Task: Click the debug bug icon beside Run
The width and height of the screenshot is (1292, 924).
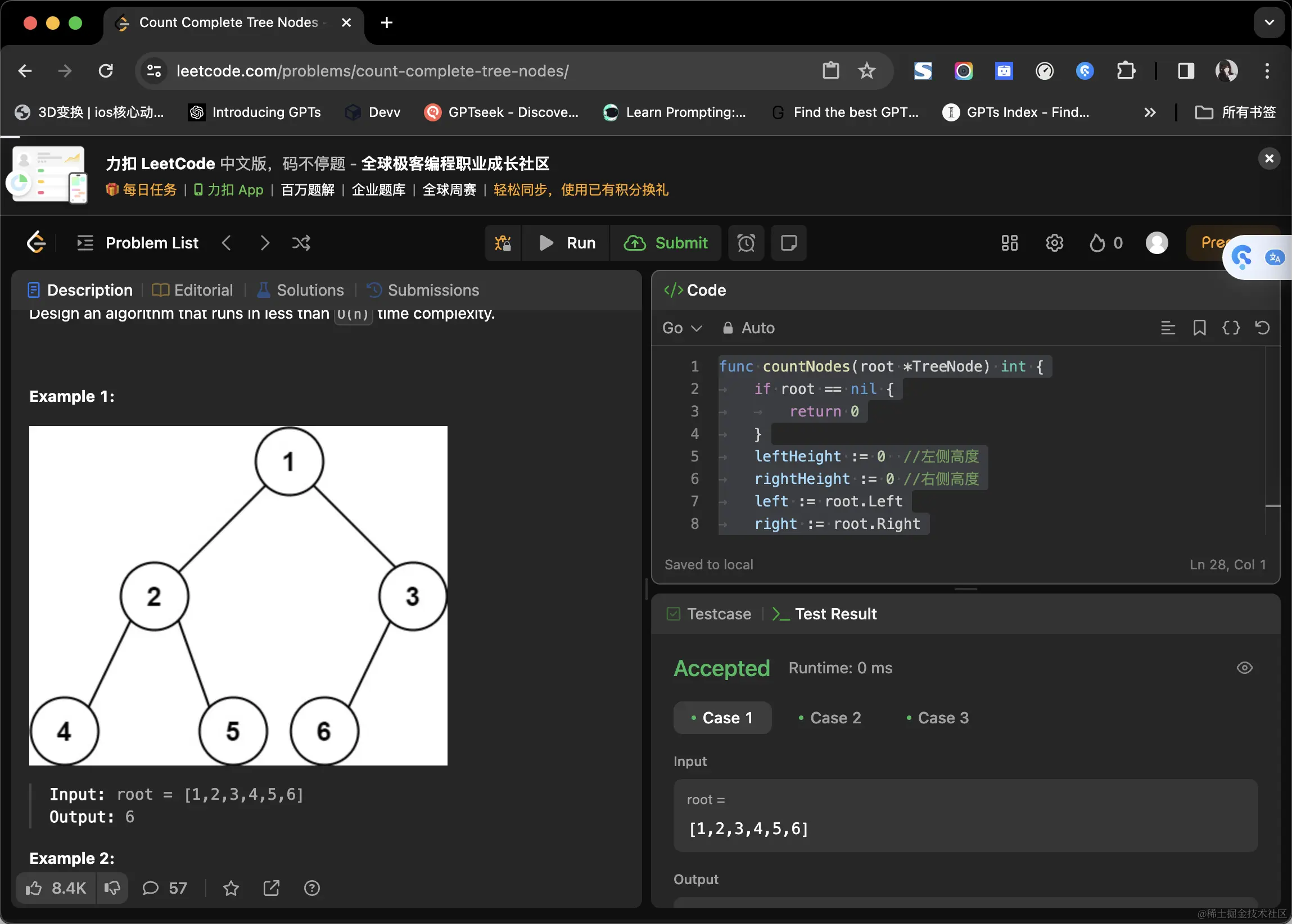Action: (x=503, y=243)
